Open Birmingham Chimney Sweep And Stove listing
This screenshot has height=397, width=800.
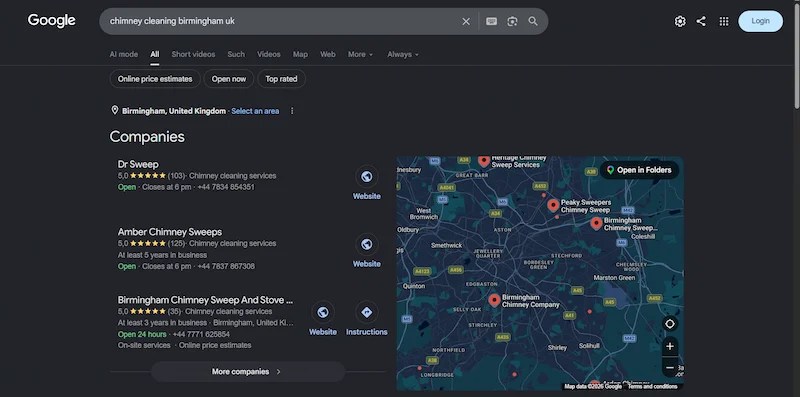coord(205,300)
